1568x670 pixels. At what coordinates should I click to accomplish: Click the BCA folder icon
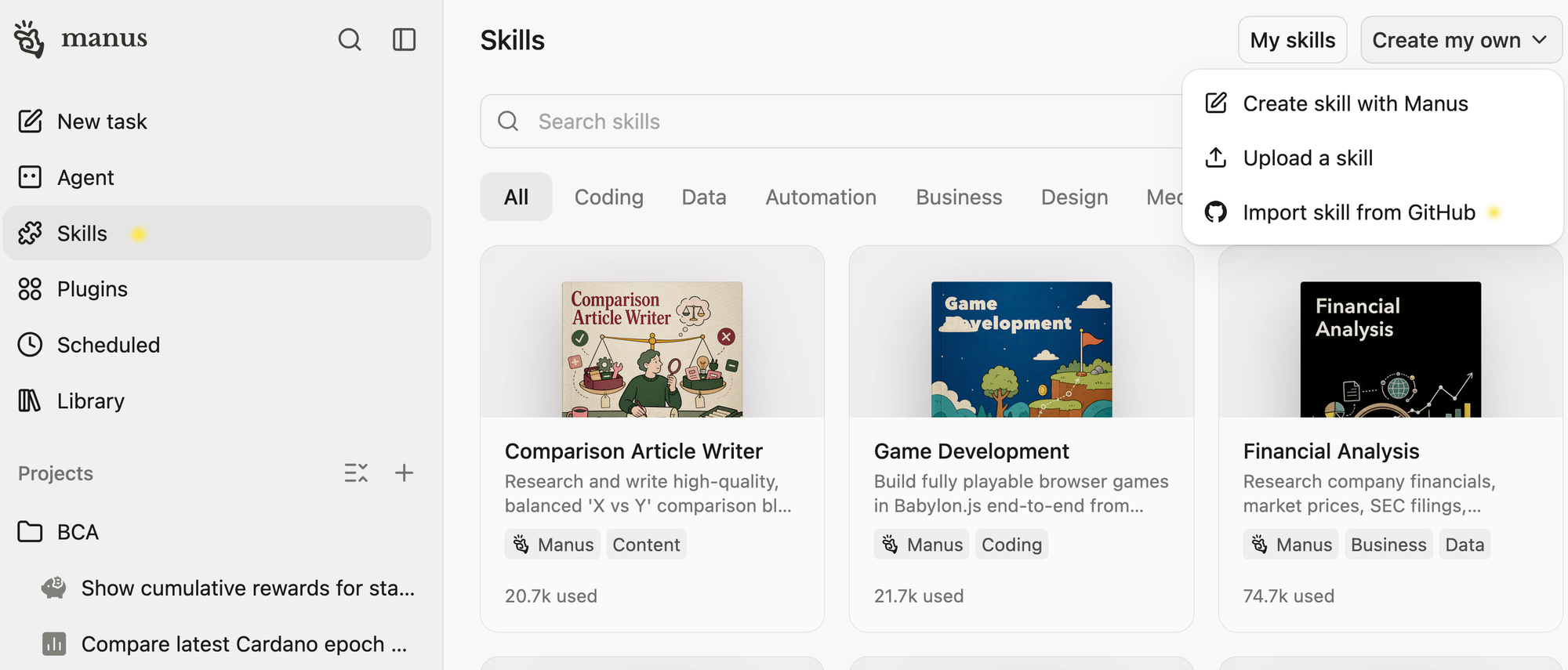(30, 531)
